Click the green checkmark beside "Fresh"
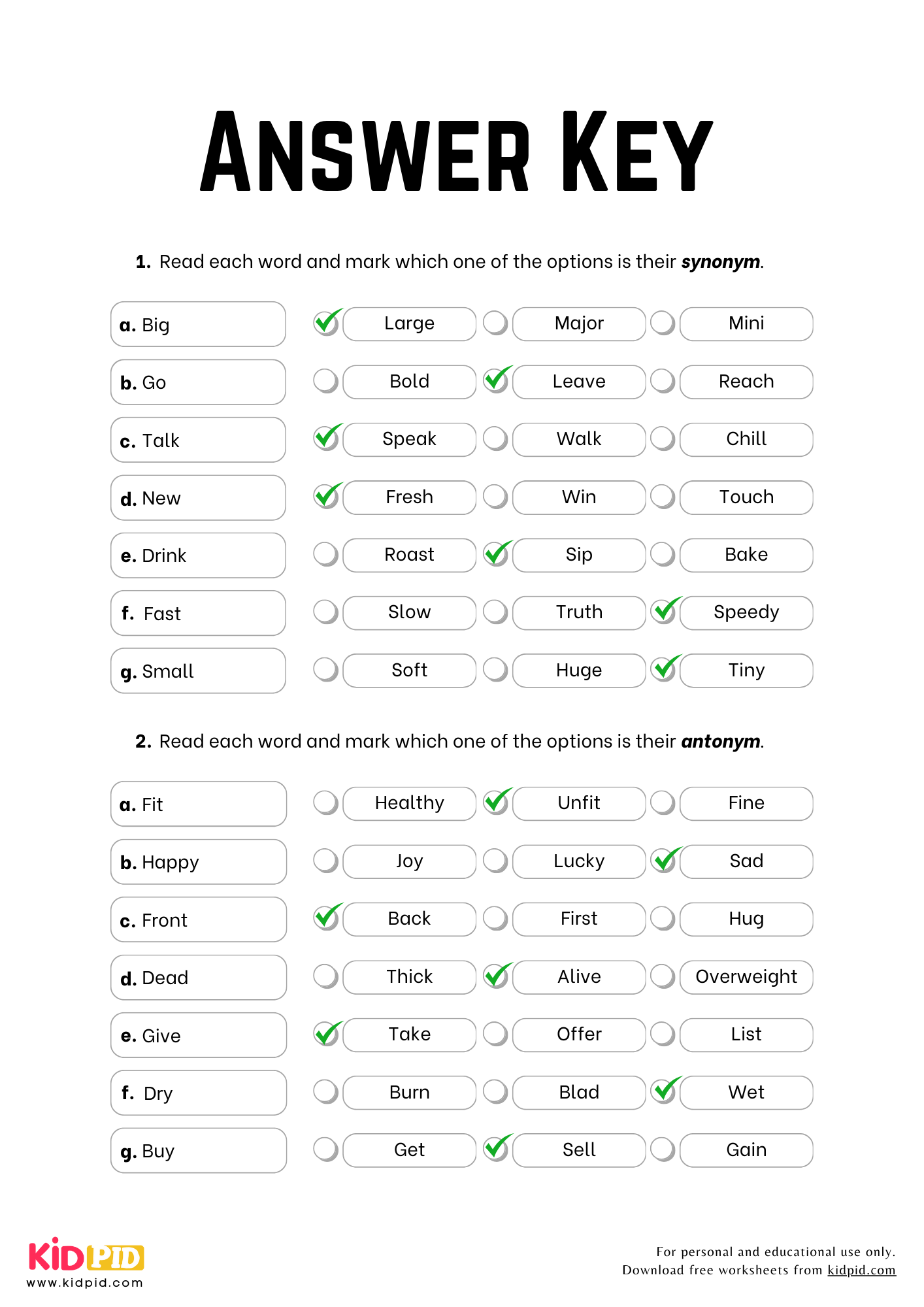The height and width of the screenshot is (1307, 924). coord(327,497)
